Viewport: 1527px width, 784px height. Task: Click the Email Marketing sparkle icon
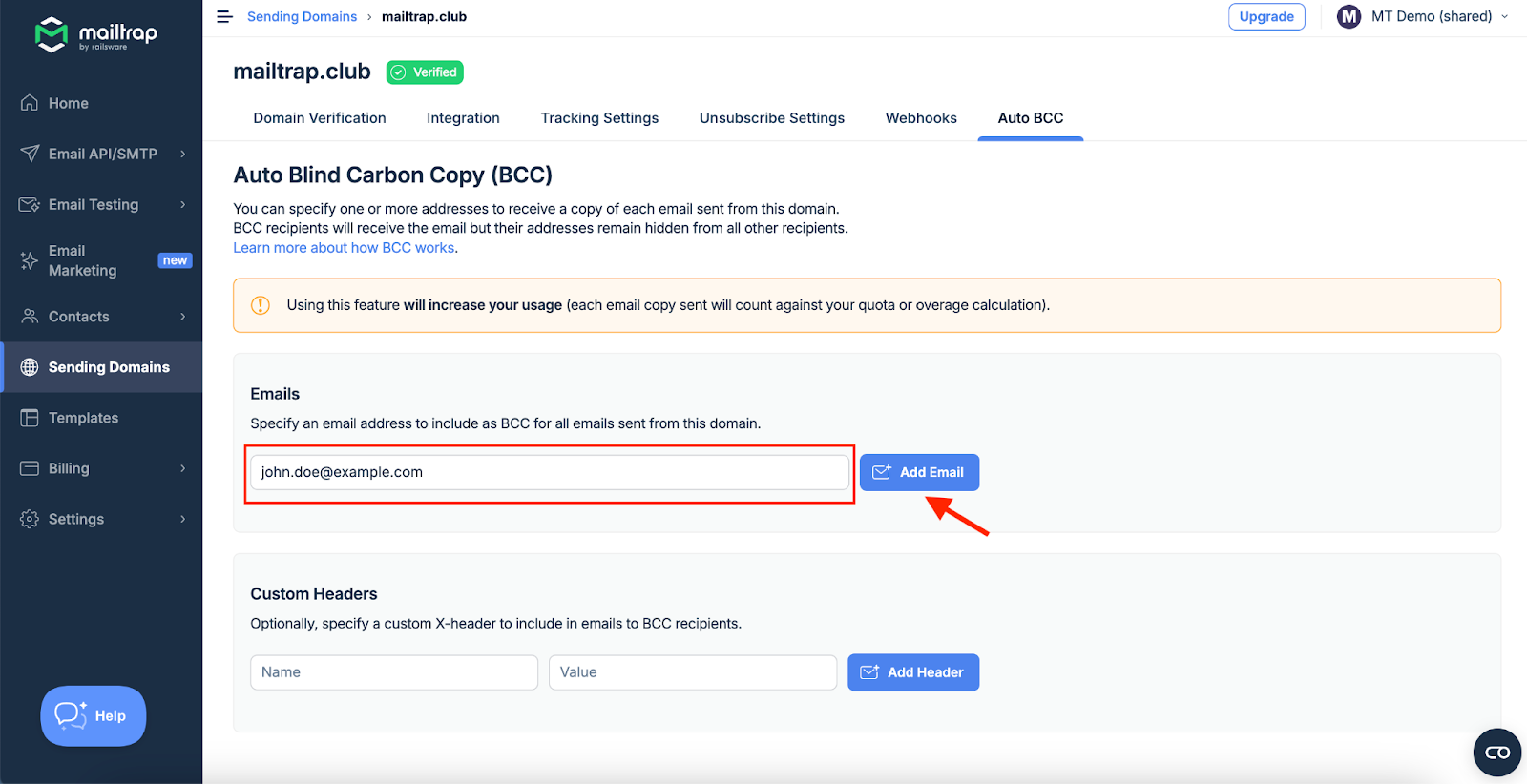[x=30, y=260]
